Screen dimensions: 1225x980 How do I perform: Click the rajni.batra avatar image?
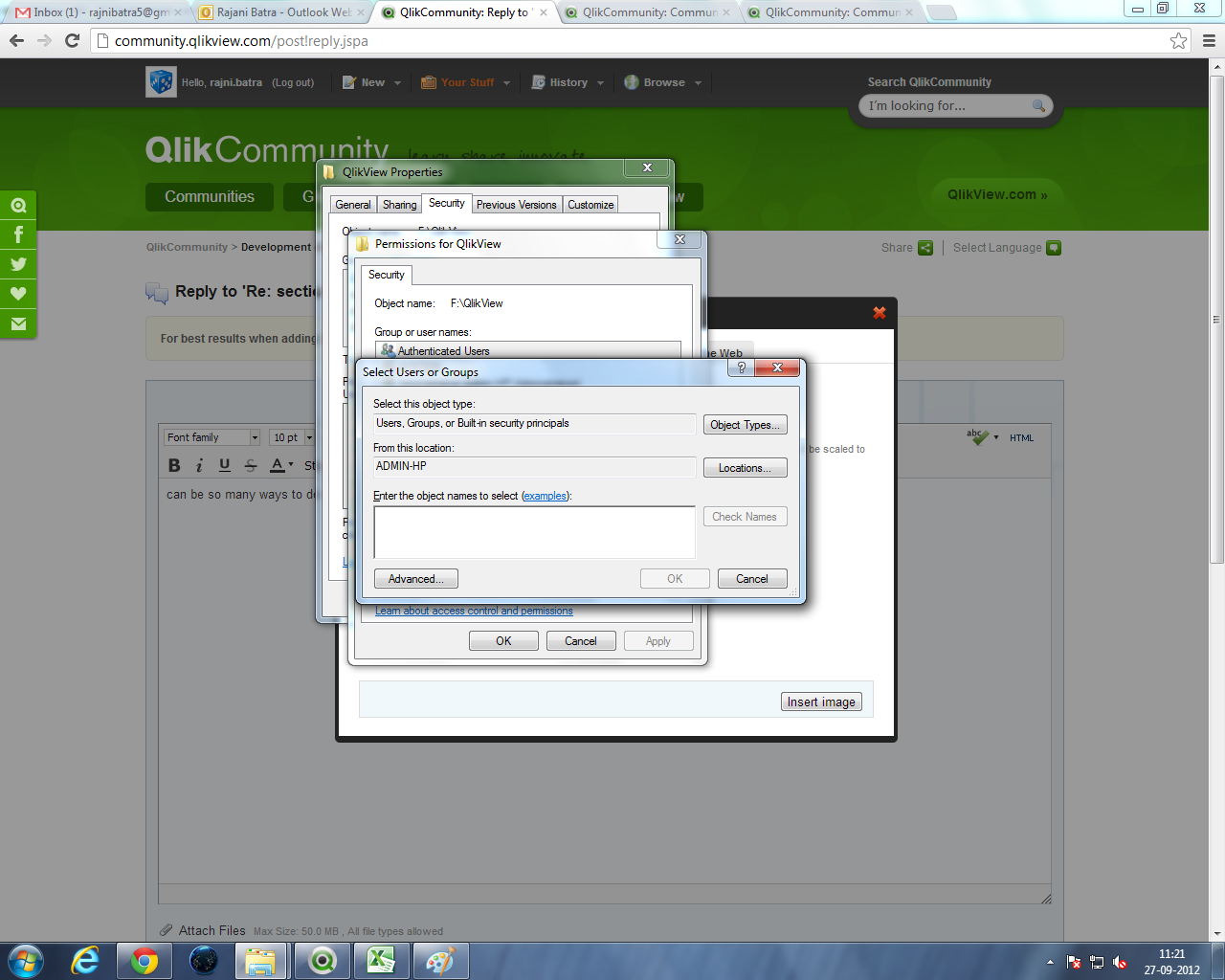pos(161,82)
